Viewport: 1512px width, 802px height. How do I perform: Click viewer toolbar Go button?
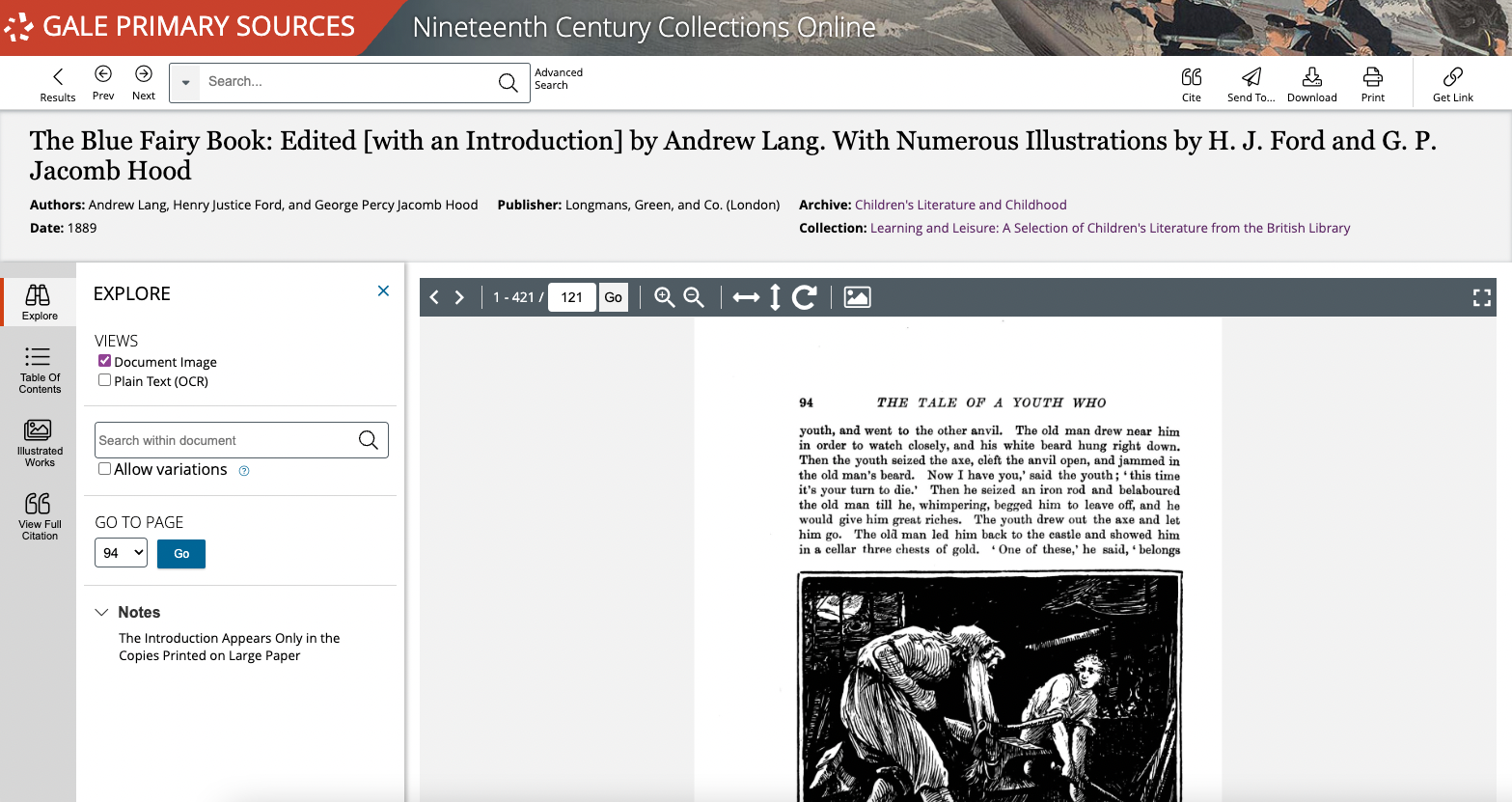(614, 297)
